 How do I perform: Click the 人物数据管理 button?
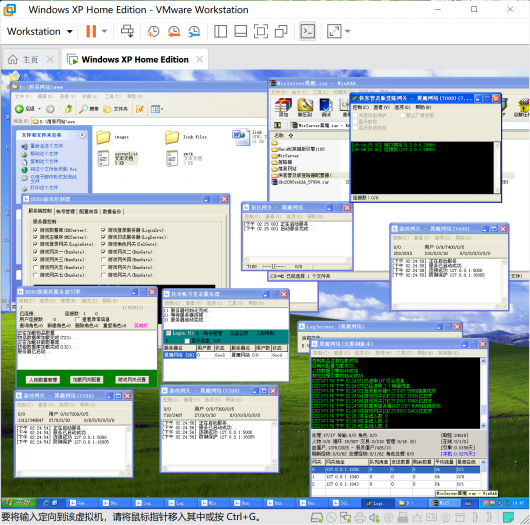point(43,379)
